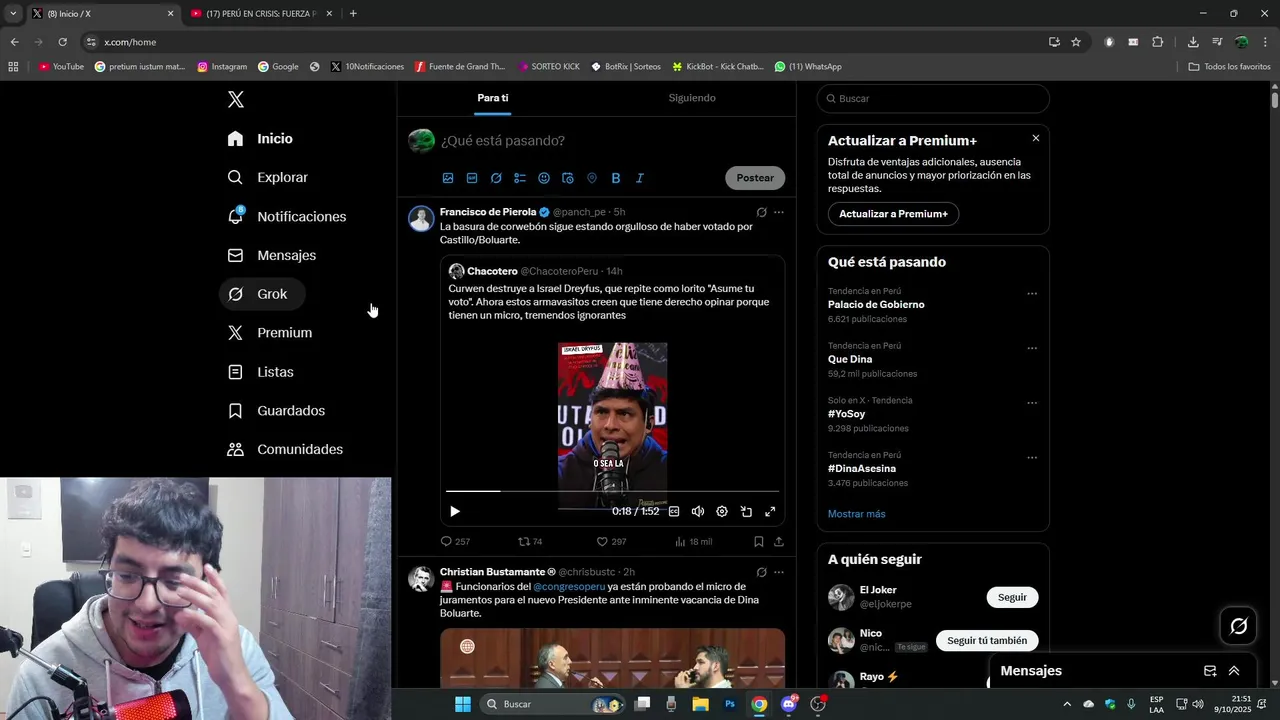Open Francisco de Pierola's profile name

coord(488,212)
